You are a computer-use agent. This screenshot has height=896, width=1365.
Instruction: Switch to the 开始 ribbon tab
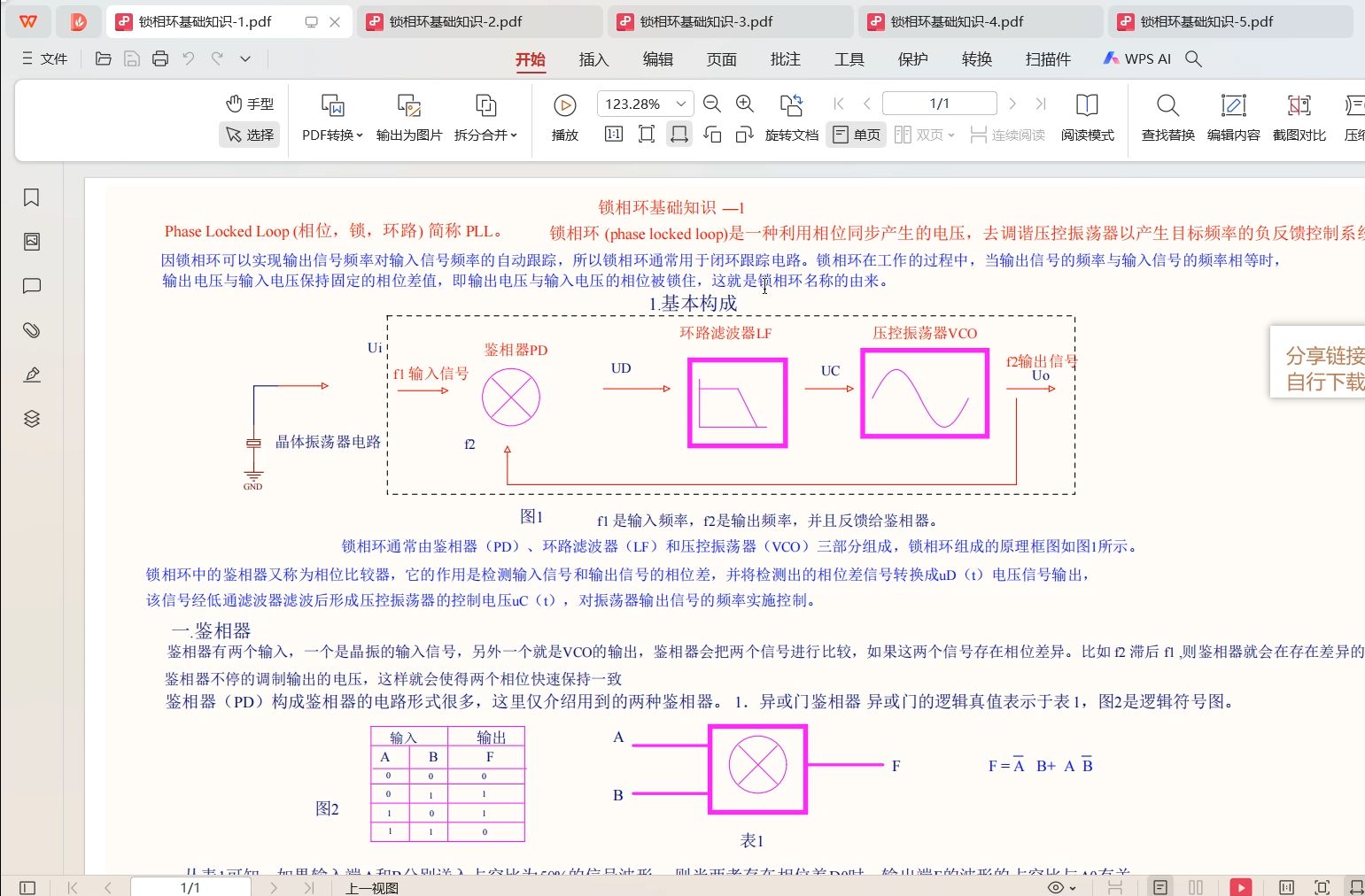coord(530,59)
